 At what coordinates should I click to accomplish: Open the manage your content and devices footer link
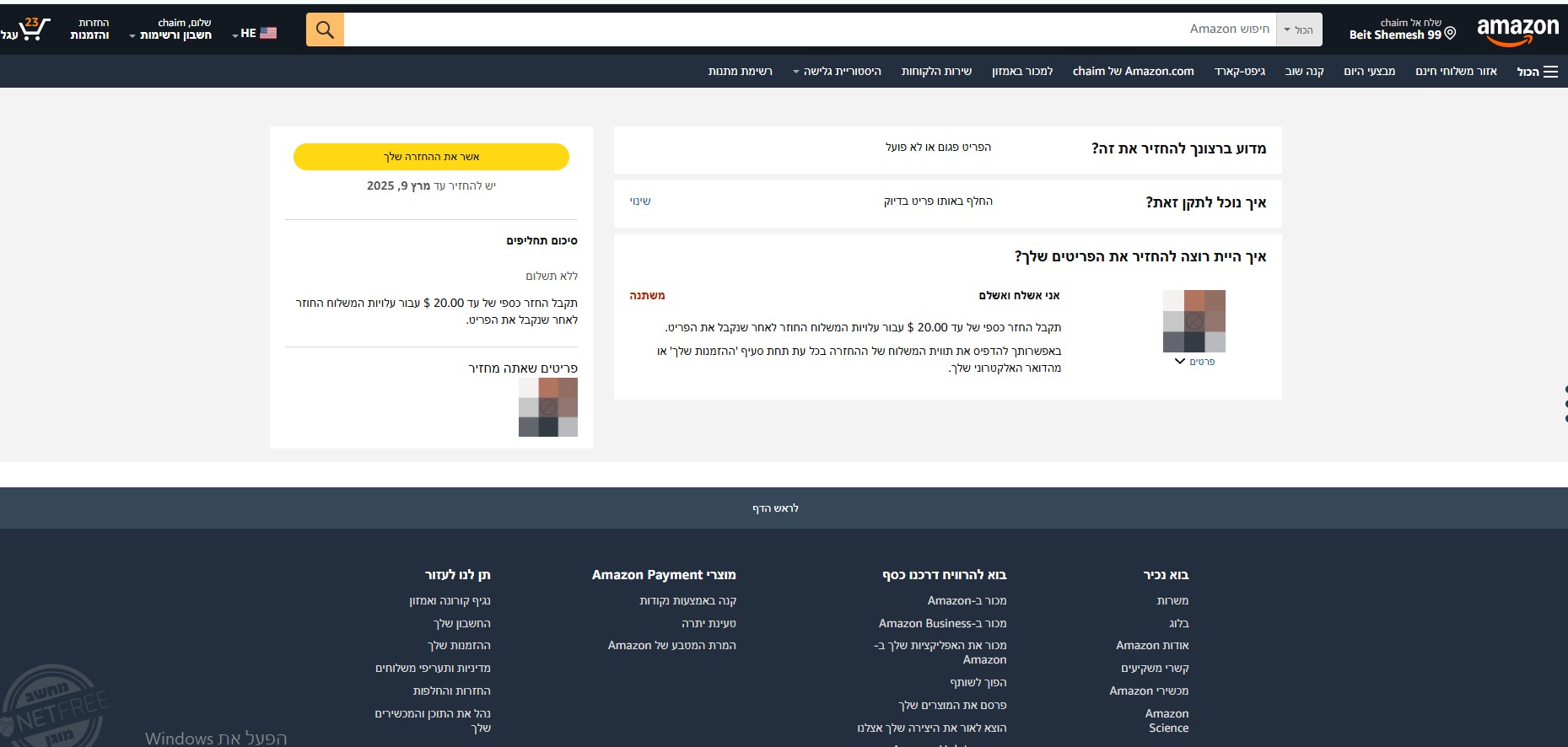(x=433, y=721)
